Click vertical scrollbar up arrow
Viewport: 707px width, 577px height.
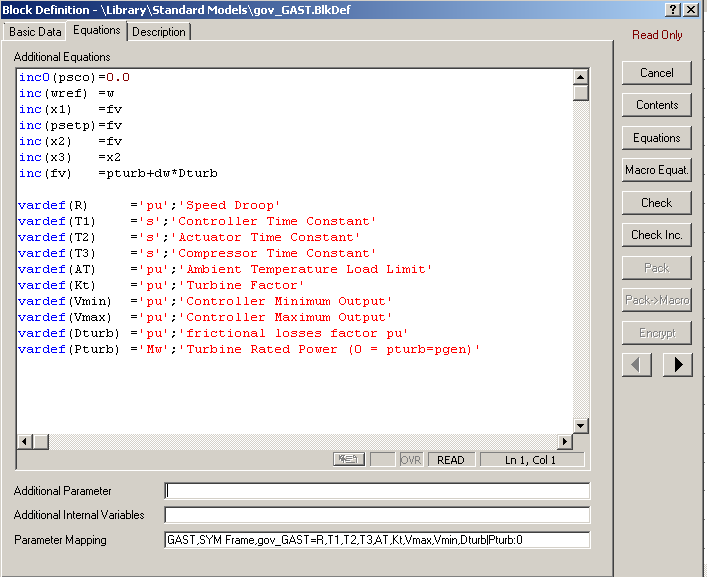click(580, 77)
